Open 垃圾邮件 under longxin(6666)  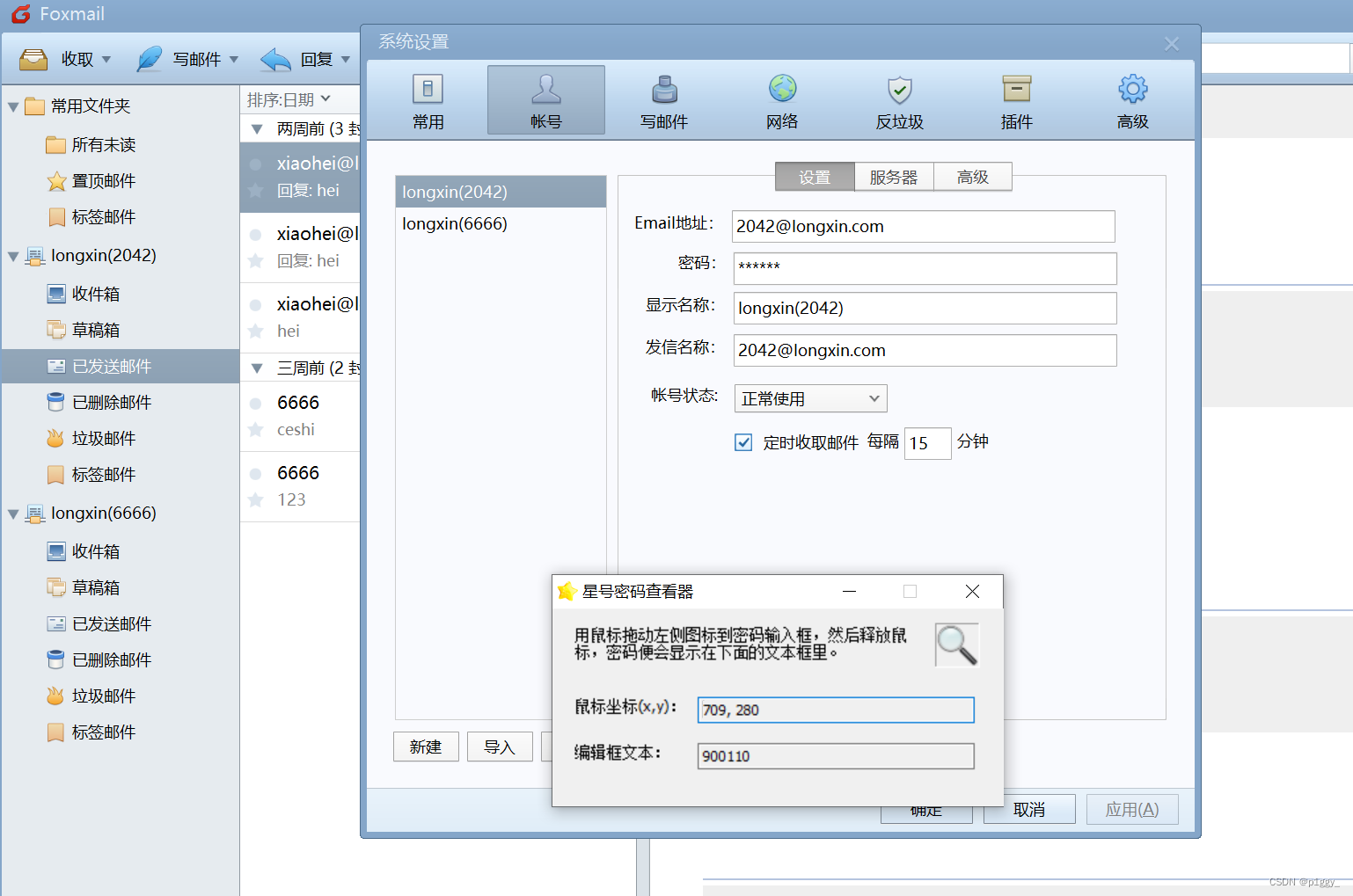[91, 696]
